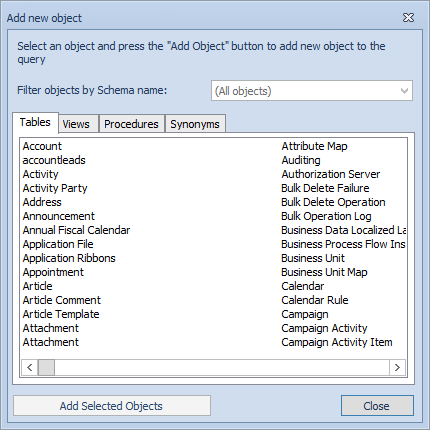Close the Add new object dialog with X
Screen dimensions: 430x430
pyautogui.click(x=408, y=17)
